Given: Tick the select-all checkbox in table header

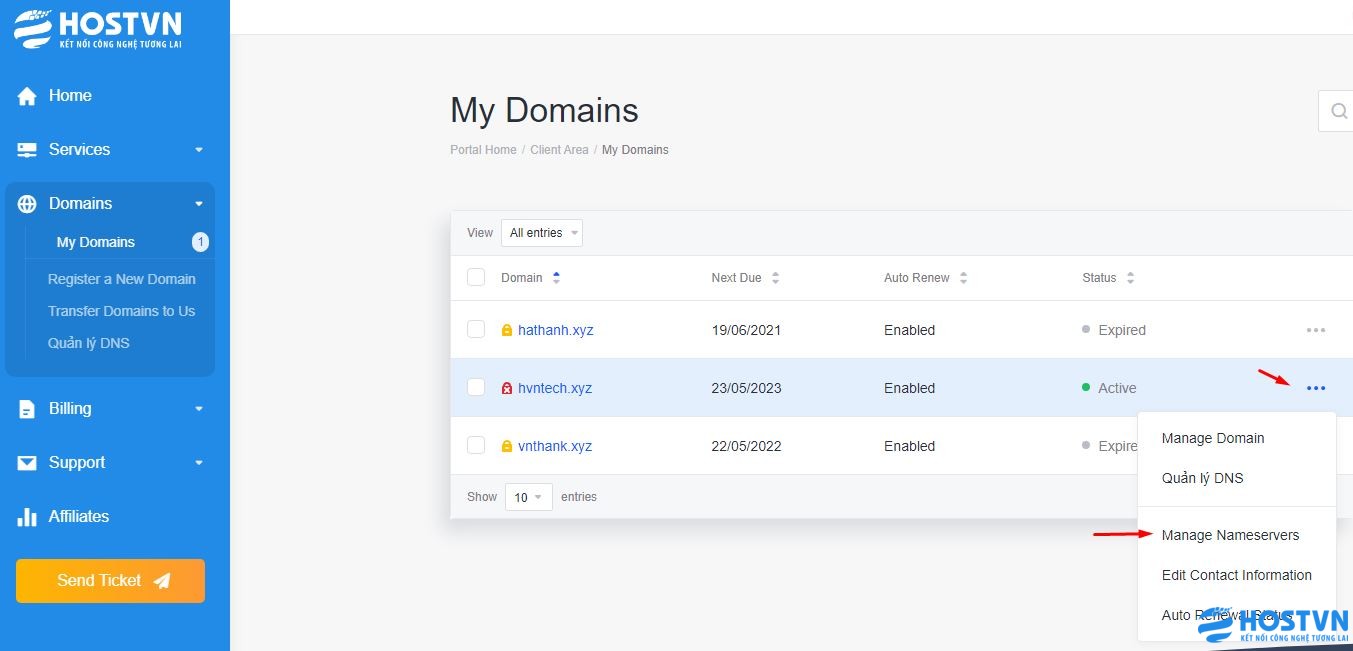Looking at the screenshot, I should coord(476,277).
